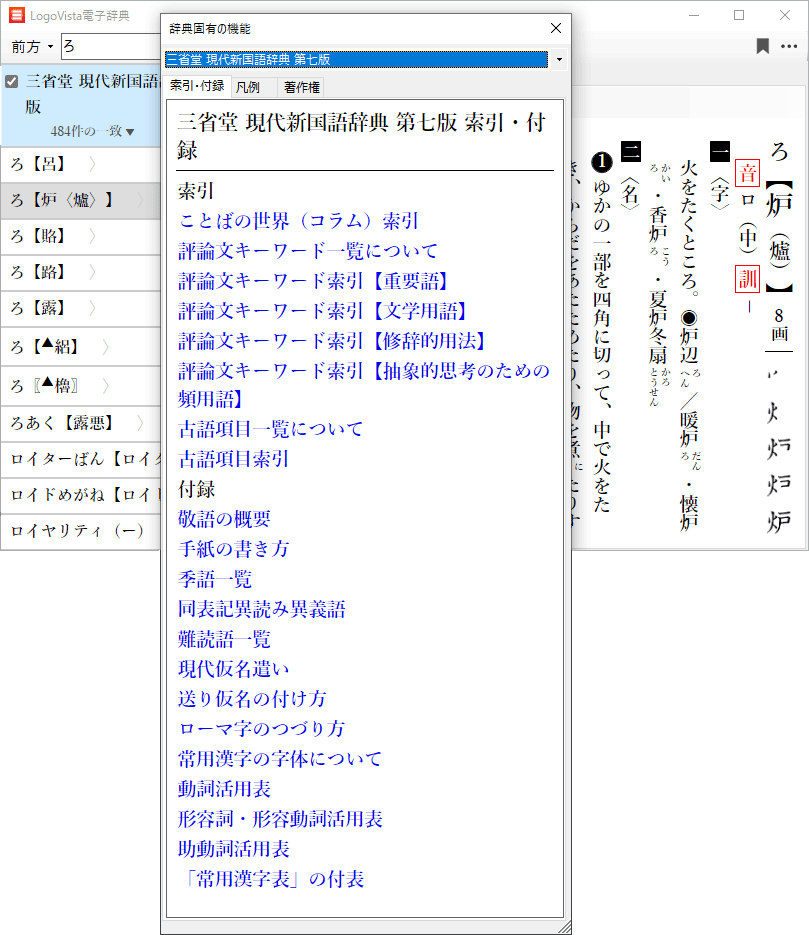Image resolution: width=809 pixels, height=935 pixels.
Task: Click the search input field containing ろ
Action: pos(110,47)
